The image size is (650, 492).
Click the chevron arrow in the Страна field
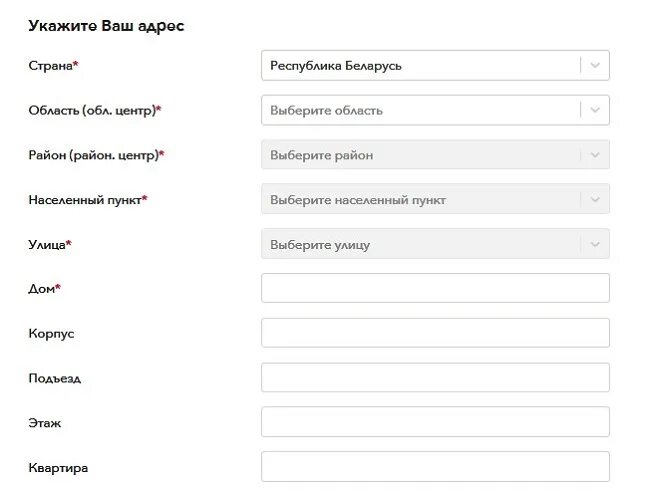(595, 65)
